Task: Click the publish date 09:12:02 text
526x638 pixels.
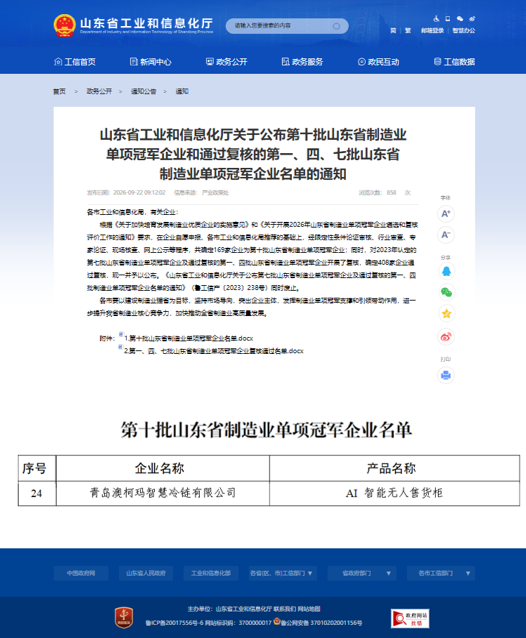Action: [139, 192]
